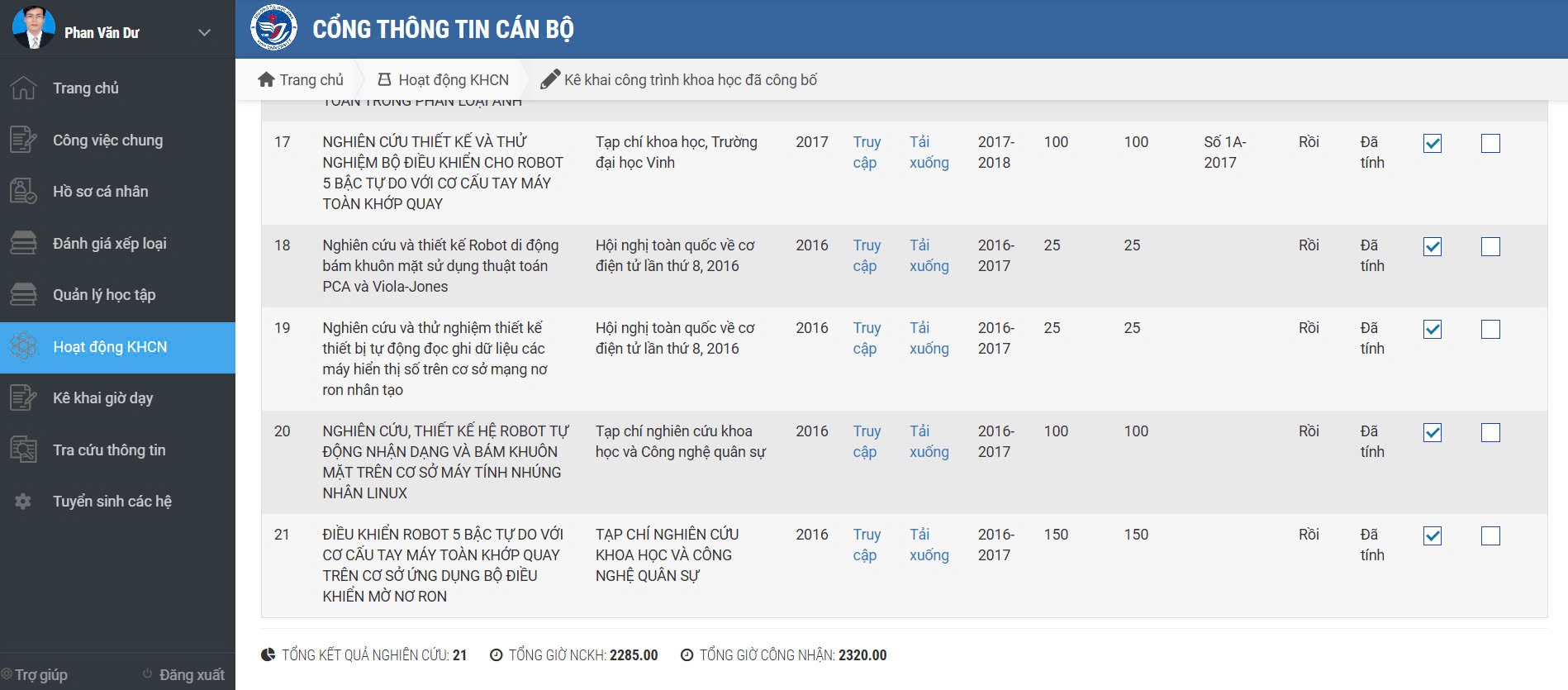Click the portal logo in header

pyautogui.click(x=273, y=27)
